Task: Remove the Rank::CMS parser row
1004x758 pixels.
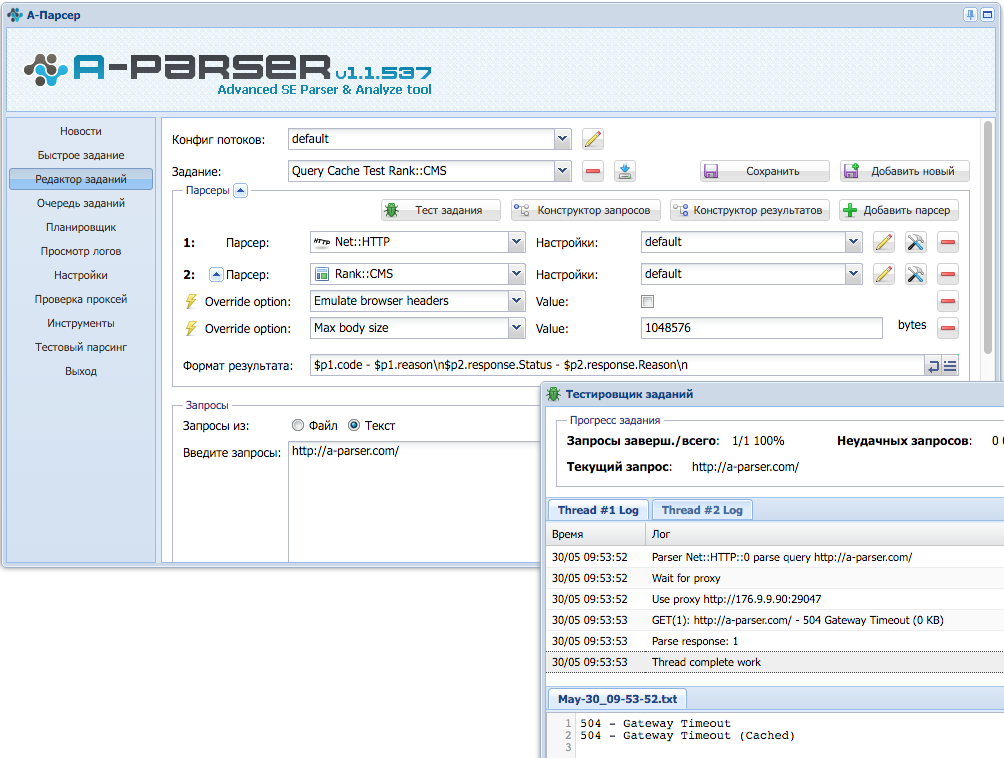Action: coord(948,274)
